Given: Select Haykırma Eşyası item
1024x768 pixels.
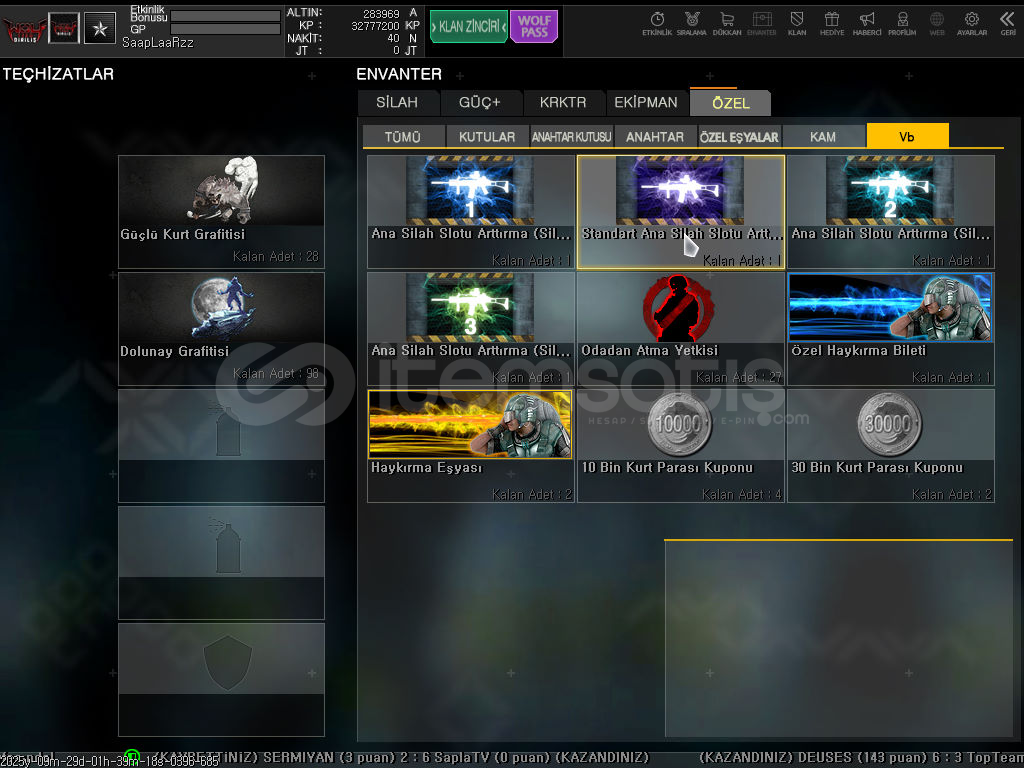Looking at the screenshot, I should click(471, 446).
